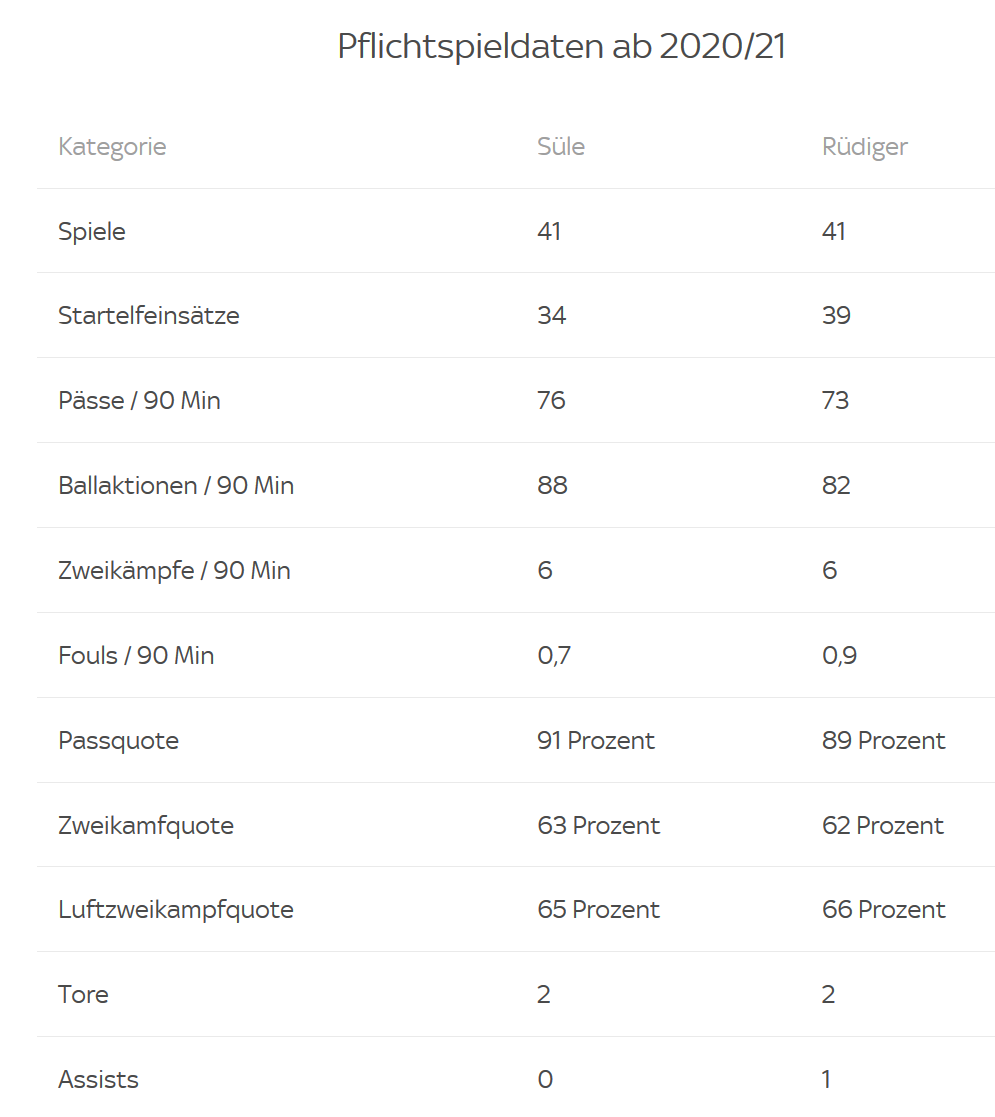Click the Zweikämpfe / 90 Min label
This screenshot has width=995, height=1117.
pos(174,571)
